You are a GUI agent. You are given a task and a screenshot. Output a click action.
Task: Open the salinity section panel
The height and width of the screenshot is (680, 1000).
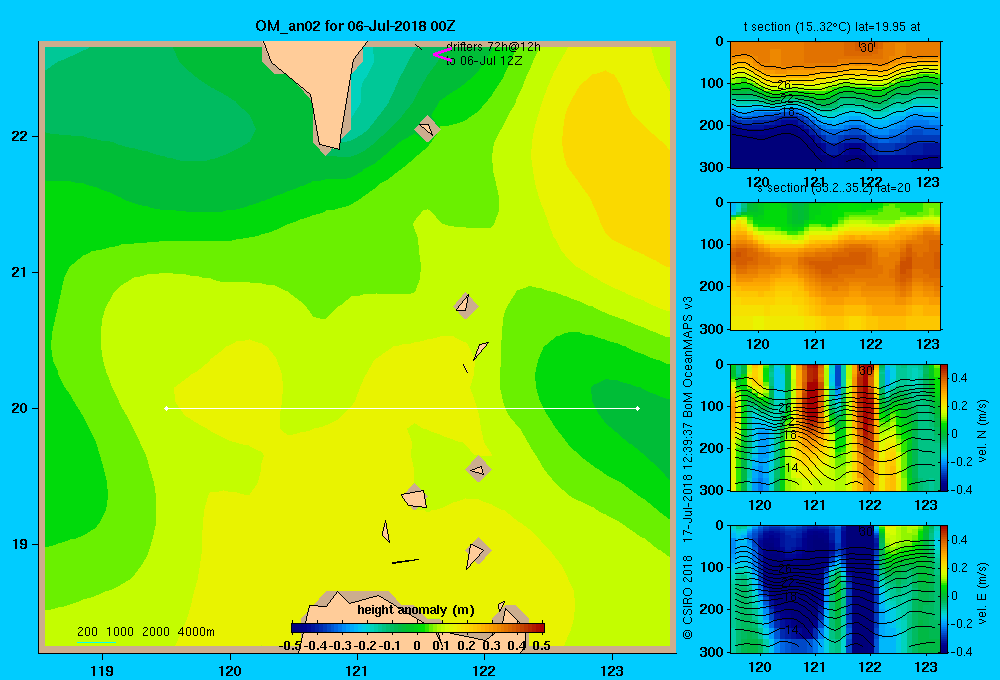pyautogui.click(x=835, y=266)
